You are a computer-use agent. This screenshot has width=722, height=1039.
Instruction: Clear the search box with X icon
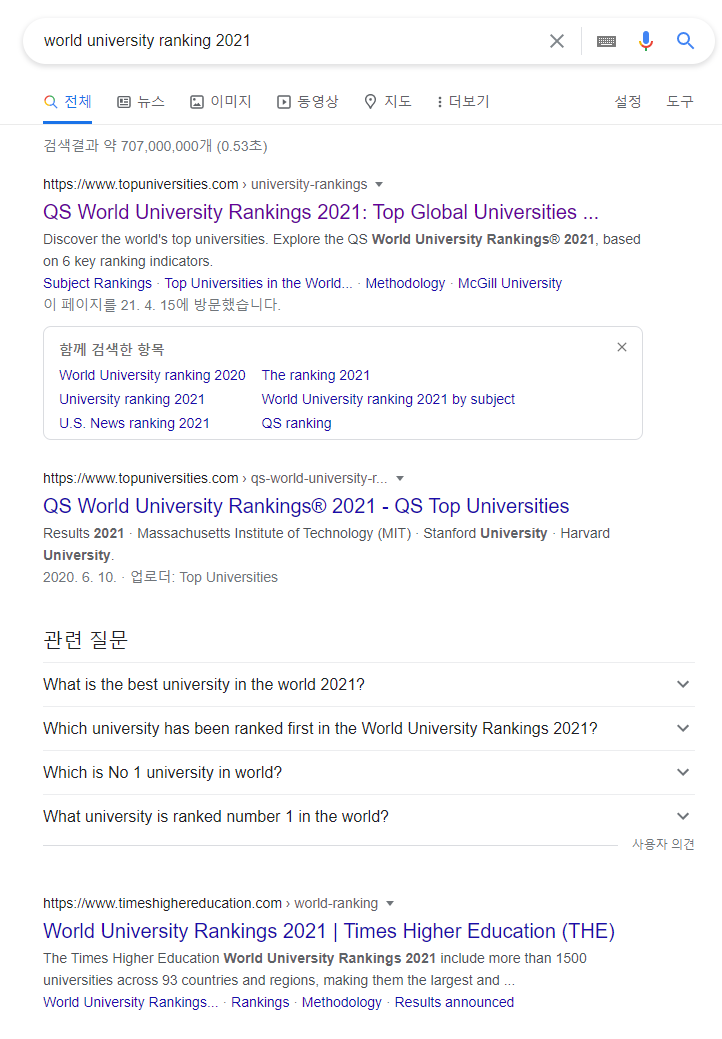557,41
